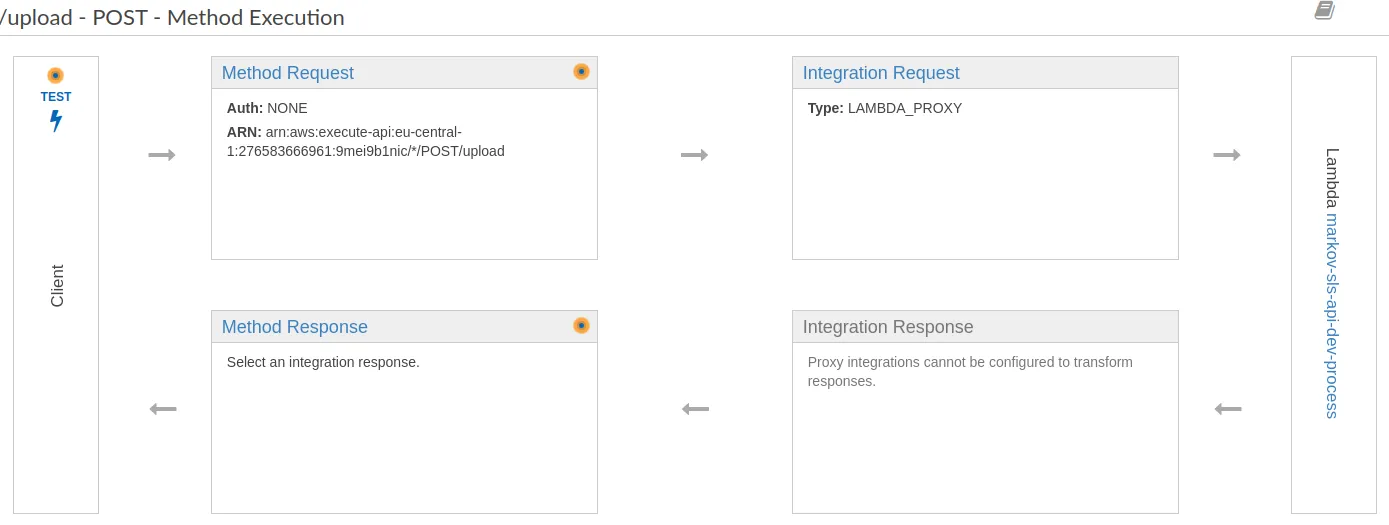This screenshot has width=1389, height=525.
Task: Open the documentation book icon
Action: click(x=1324, y=11)
